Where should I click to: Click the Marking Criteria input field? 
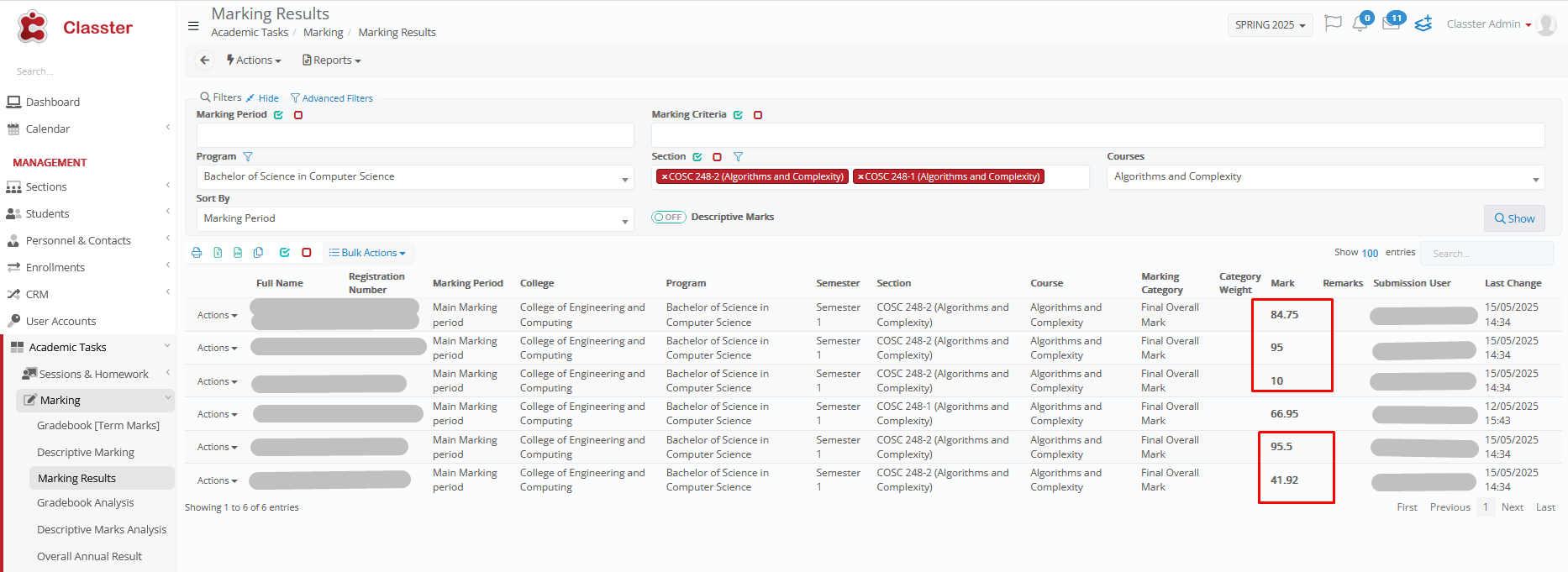(1098, 135)
